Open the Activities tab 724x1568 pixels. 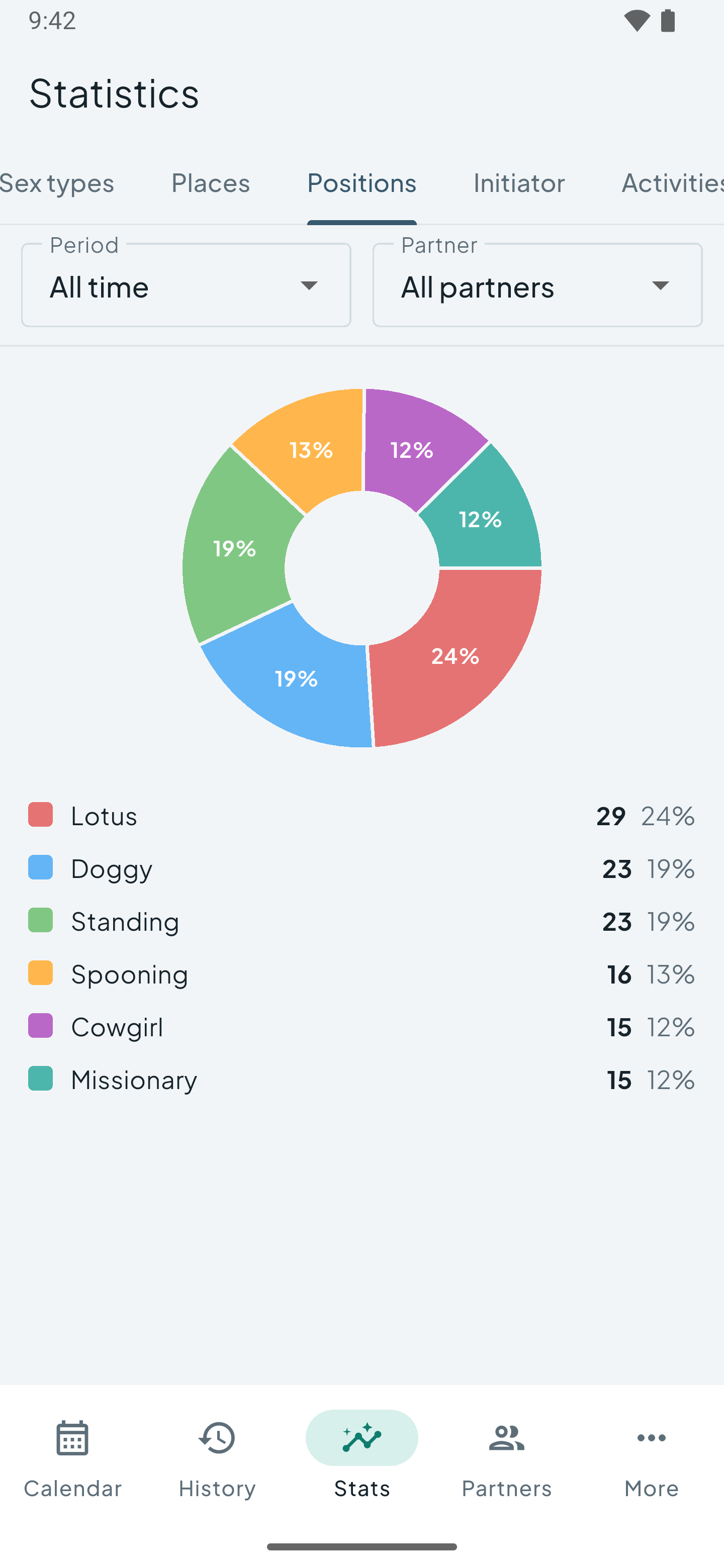[672, 182]
